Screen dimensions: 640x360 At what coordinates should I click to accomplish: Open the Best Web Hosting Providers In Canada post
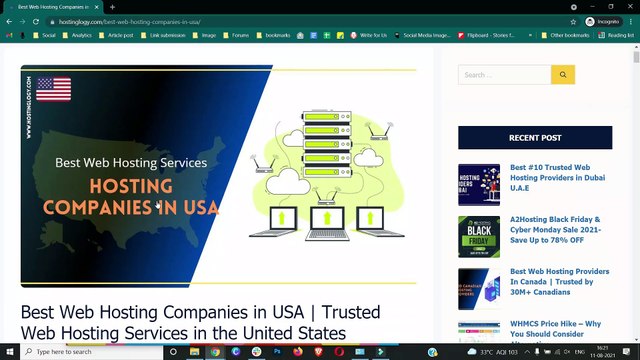(560, 282)
